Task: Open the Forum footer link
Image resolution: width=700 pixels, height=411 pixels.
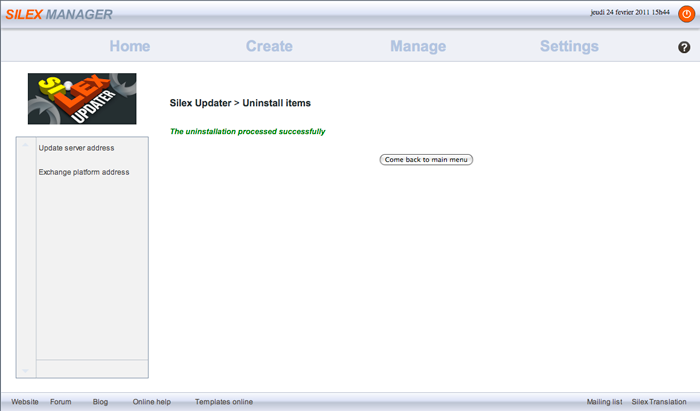Action: [61, 402]
